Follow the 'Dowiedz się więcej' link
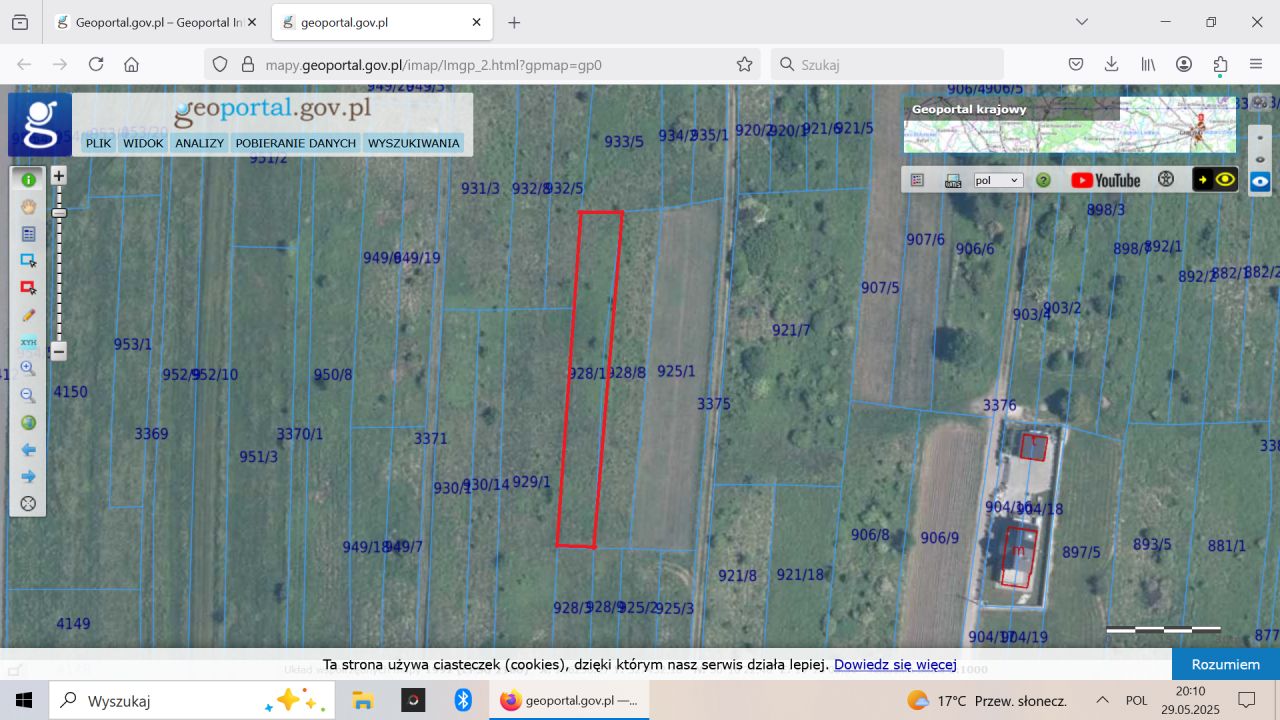Screen dimensions: 1280x720 (895, 665)
